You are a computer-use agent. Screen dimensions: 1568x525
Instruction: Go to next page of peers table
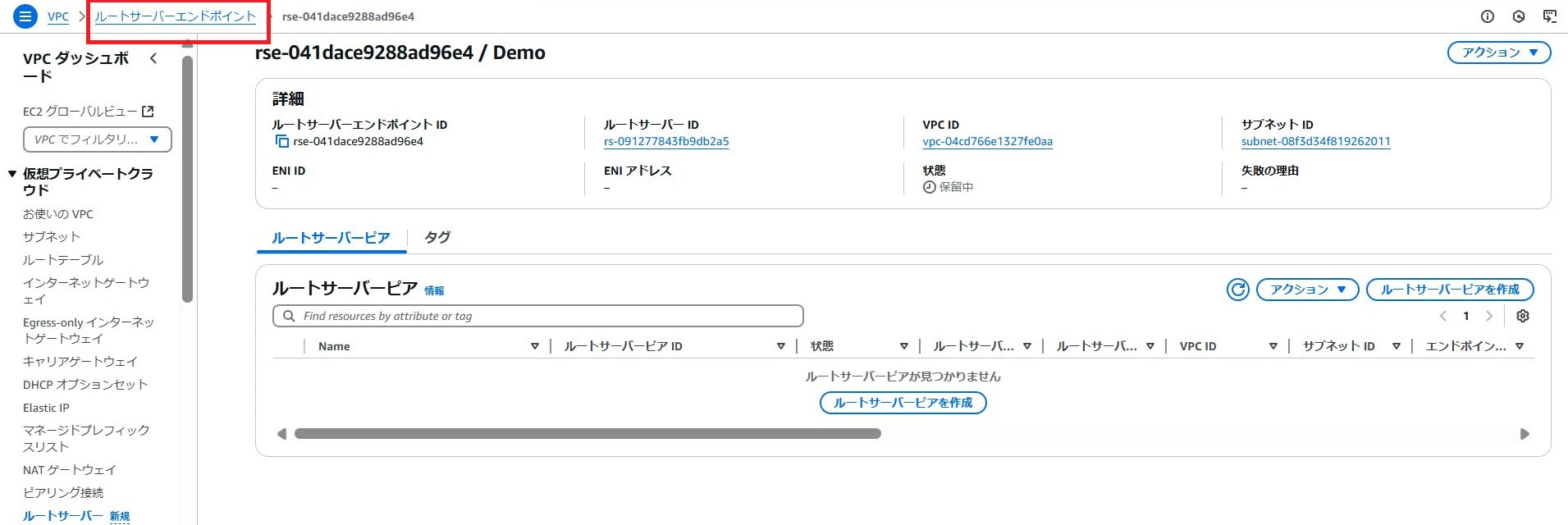(1489, 316)
